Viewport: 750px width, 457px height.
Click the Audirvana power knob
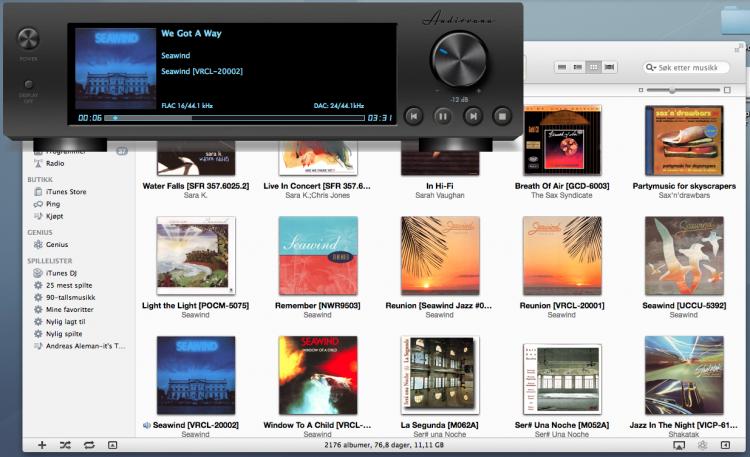(x=28, y=39)
